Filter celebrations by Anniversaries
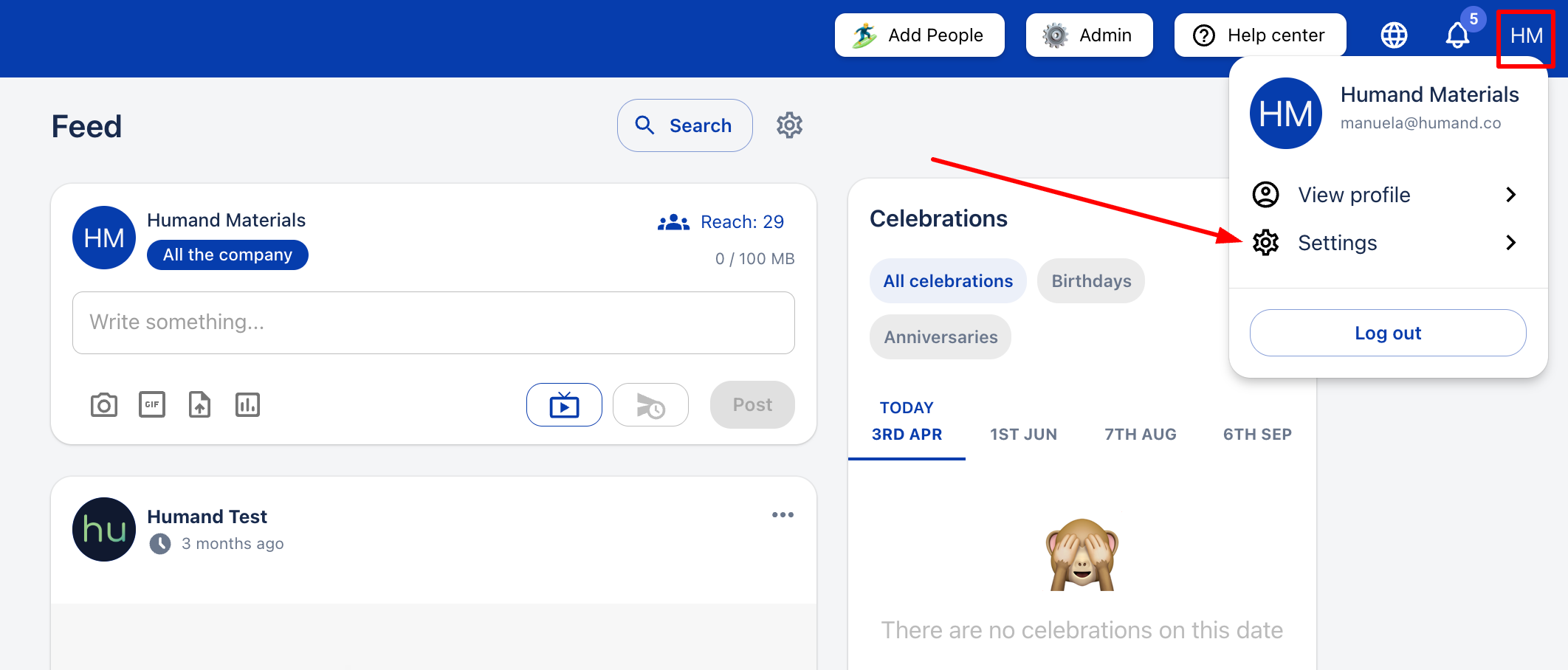This screenshot has height=670, width=1568. point(941,337)
